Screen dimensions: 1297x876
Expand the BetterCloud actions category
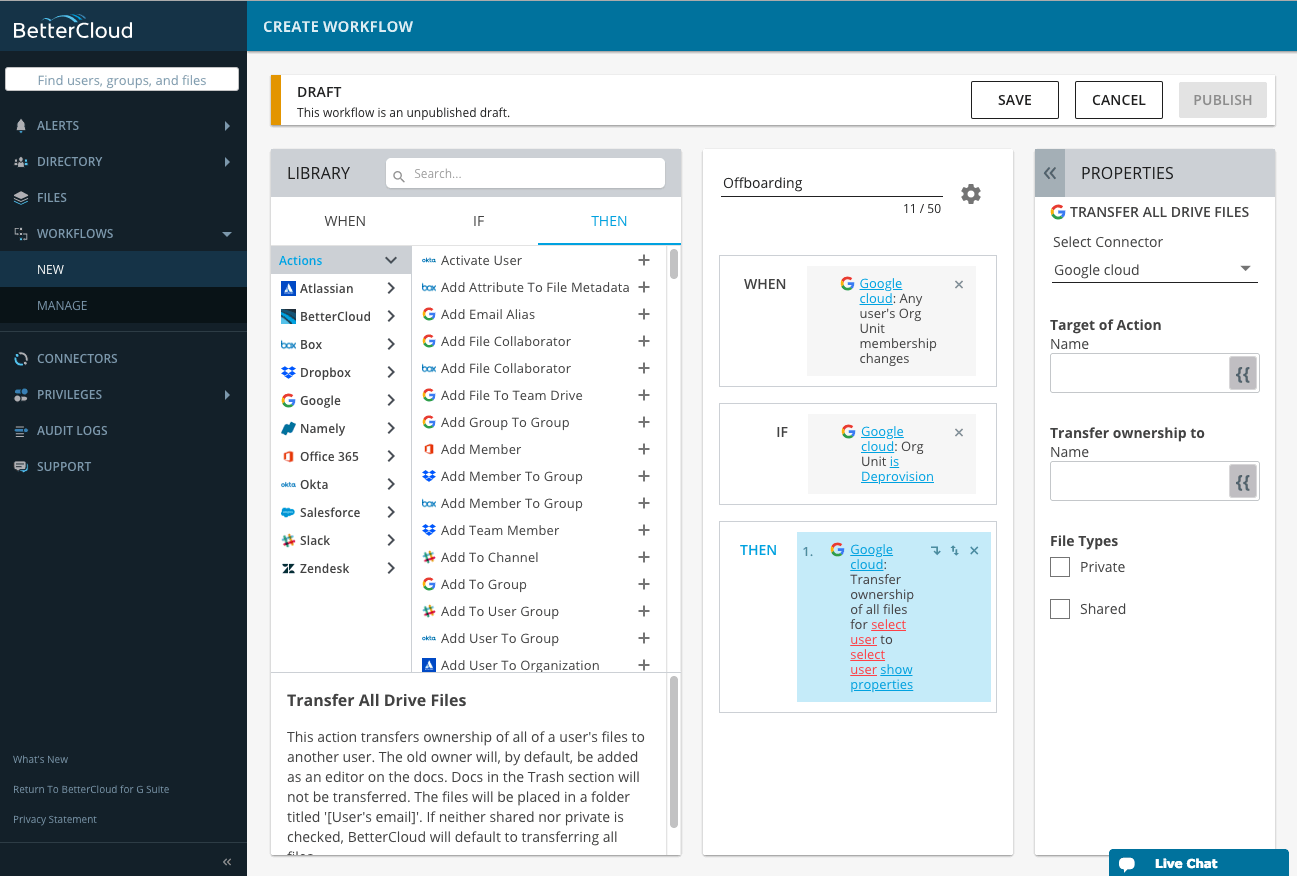coord(391,316)
